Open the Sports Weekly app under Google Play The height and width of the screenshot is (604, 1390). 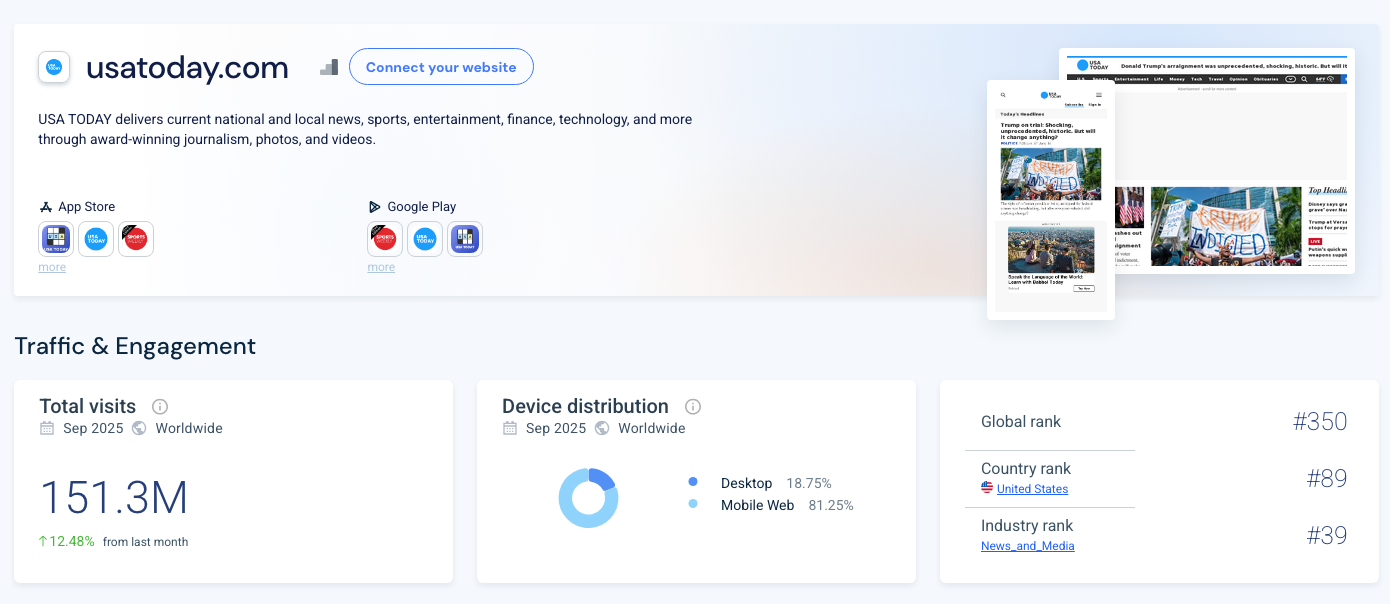[385, 239]
